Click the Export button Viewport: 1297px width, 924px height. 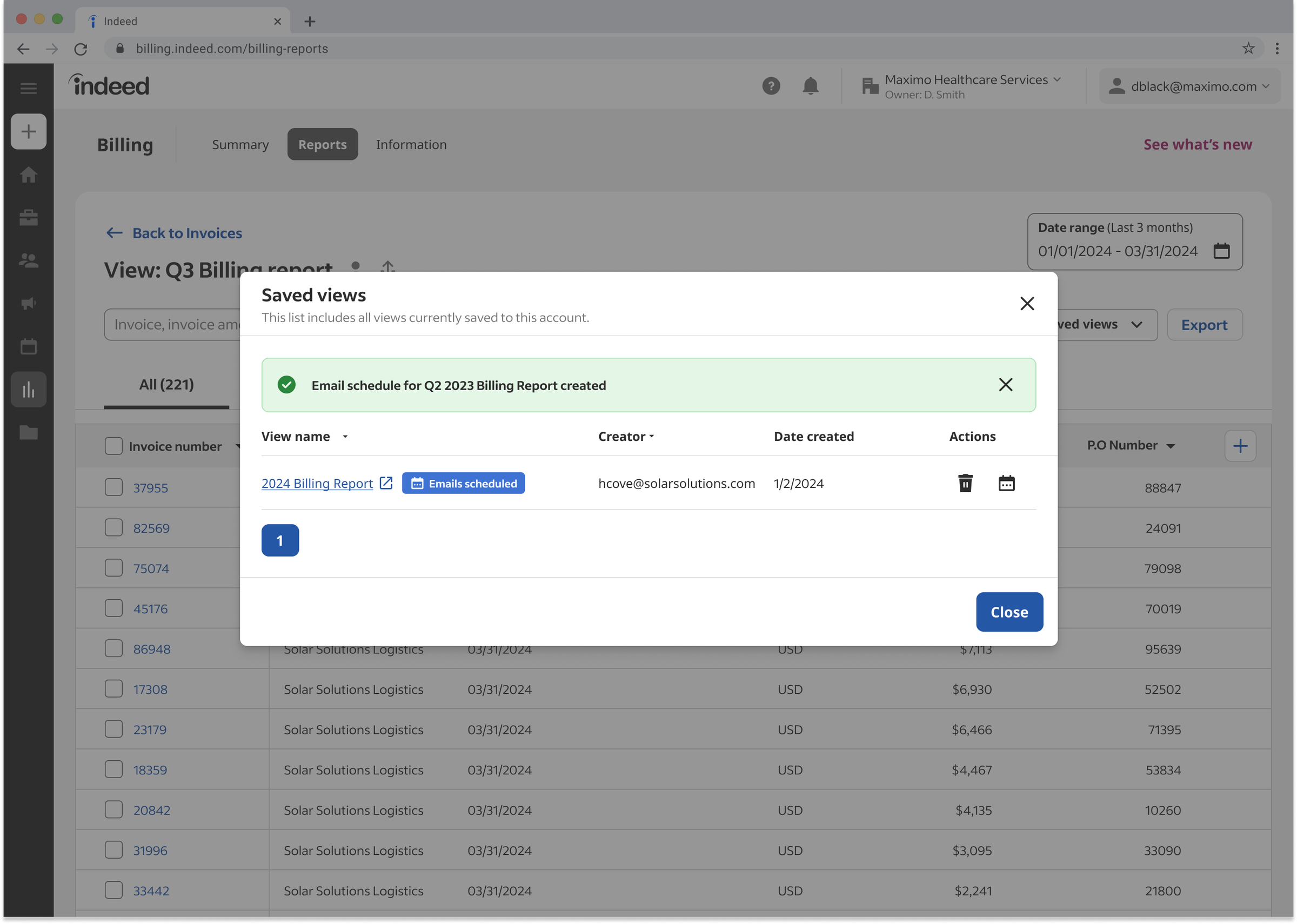point(1204,325)
